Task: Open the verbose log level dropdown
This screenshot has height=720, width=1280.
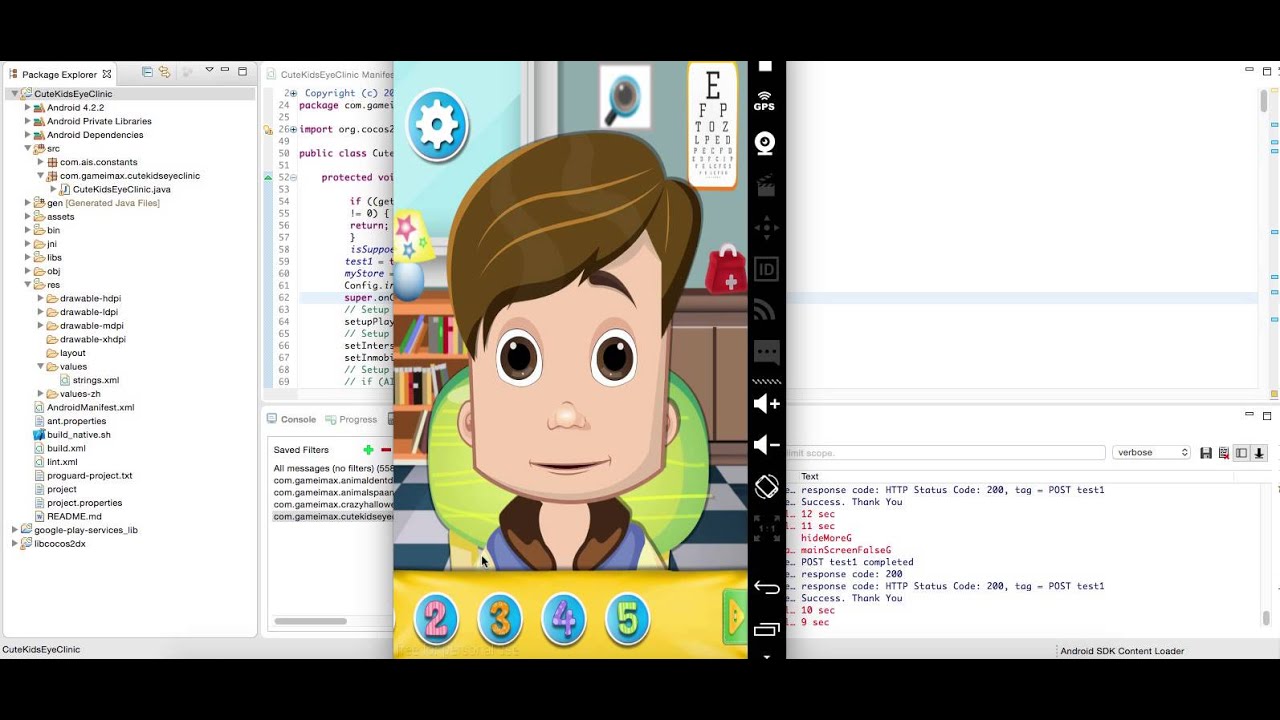Action: pos(1151,453)
